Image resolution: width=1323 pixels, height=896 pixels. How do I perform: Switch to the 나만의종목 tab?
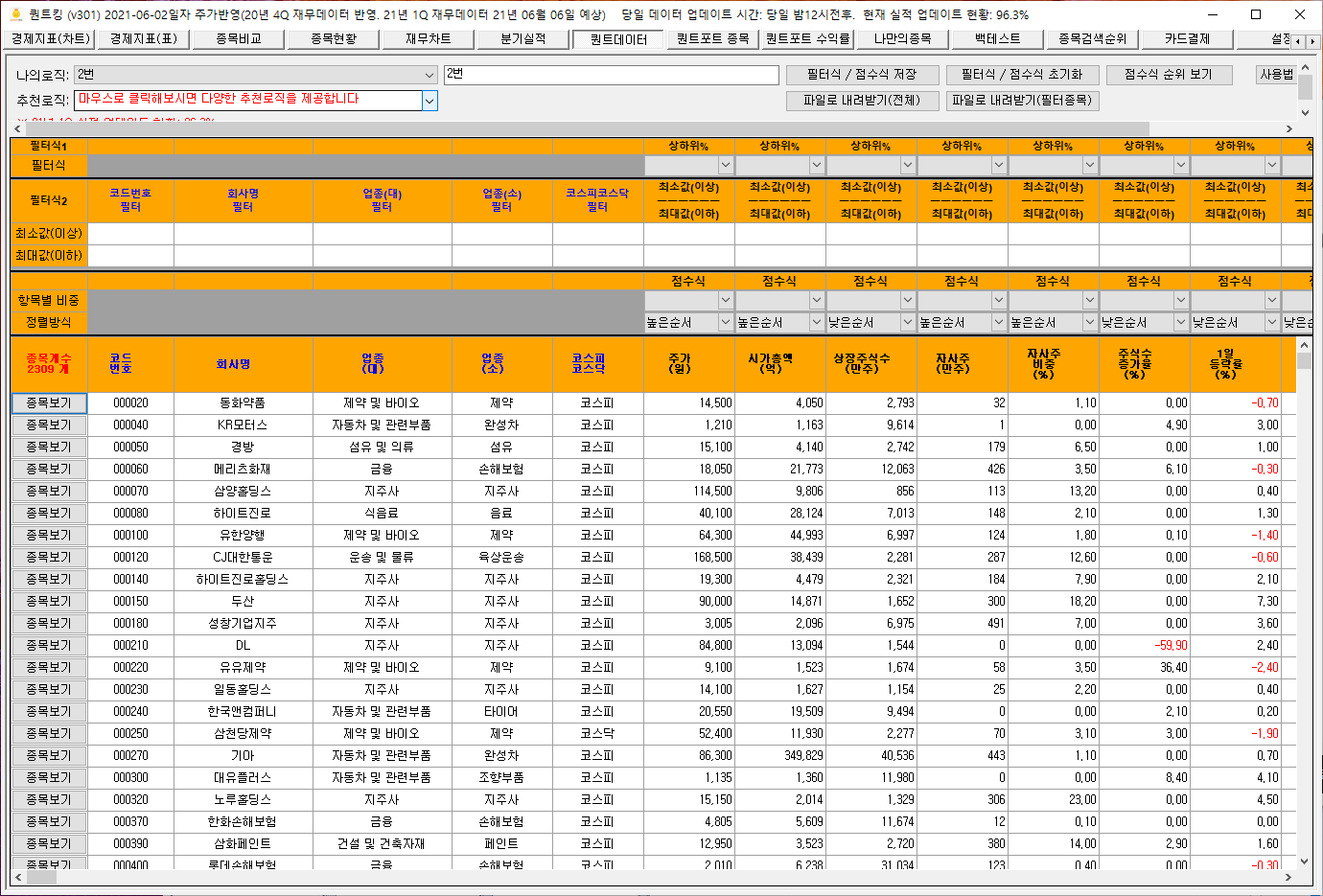point(902,39)
